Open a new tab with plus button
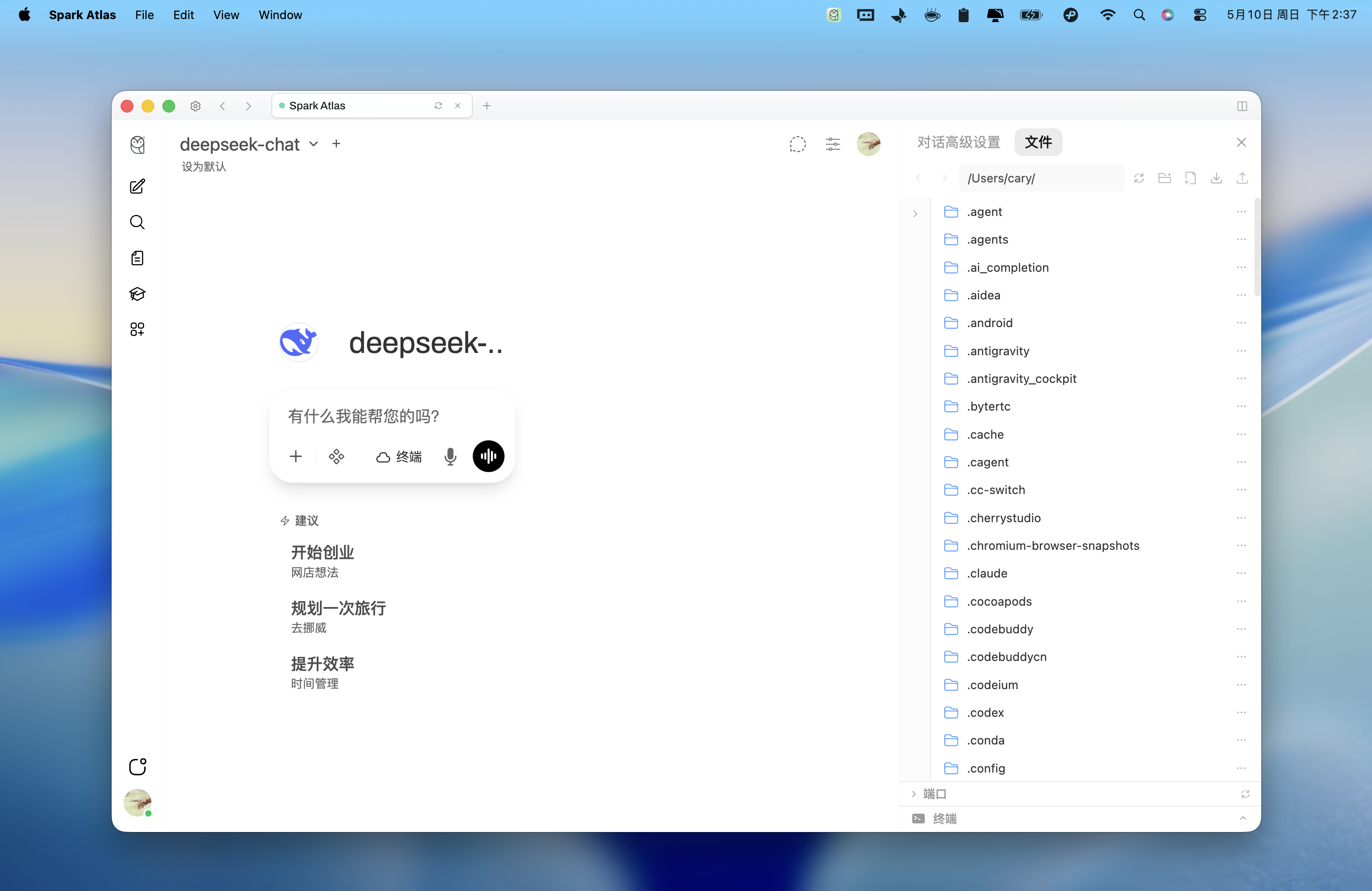 pos(487,106)
